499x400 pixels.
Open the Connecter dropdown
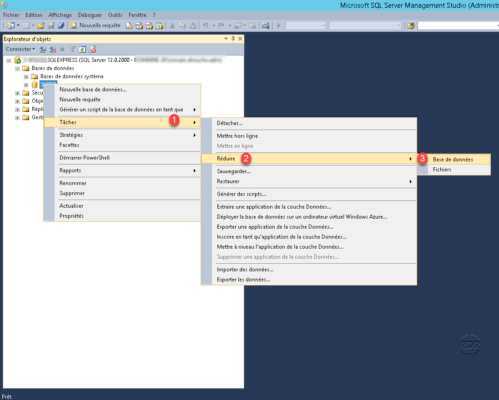click(20, 49)
